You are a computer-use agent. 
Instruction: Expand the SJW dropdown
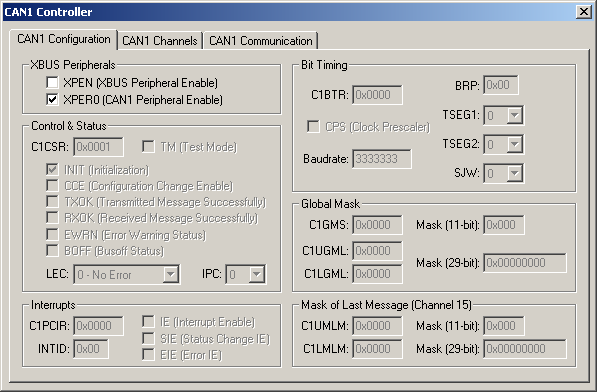[x=514, y=173]
